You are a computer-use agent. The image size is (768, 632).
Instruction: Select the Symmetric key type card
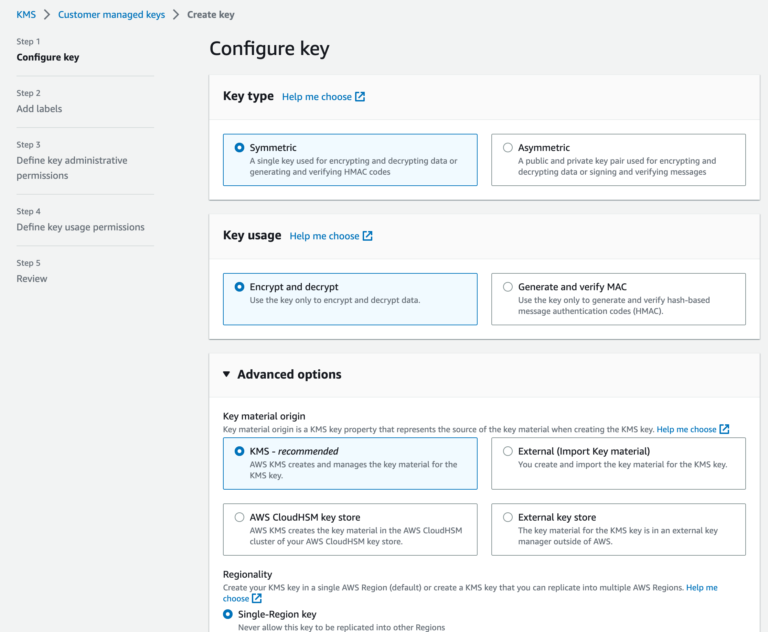tap(350, 160)
